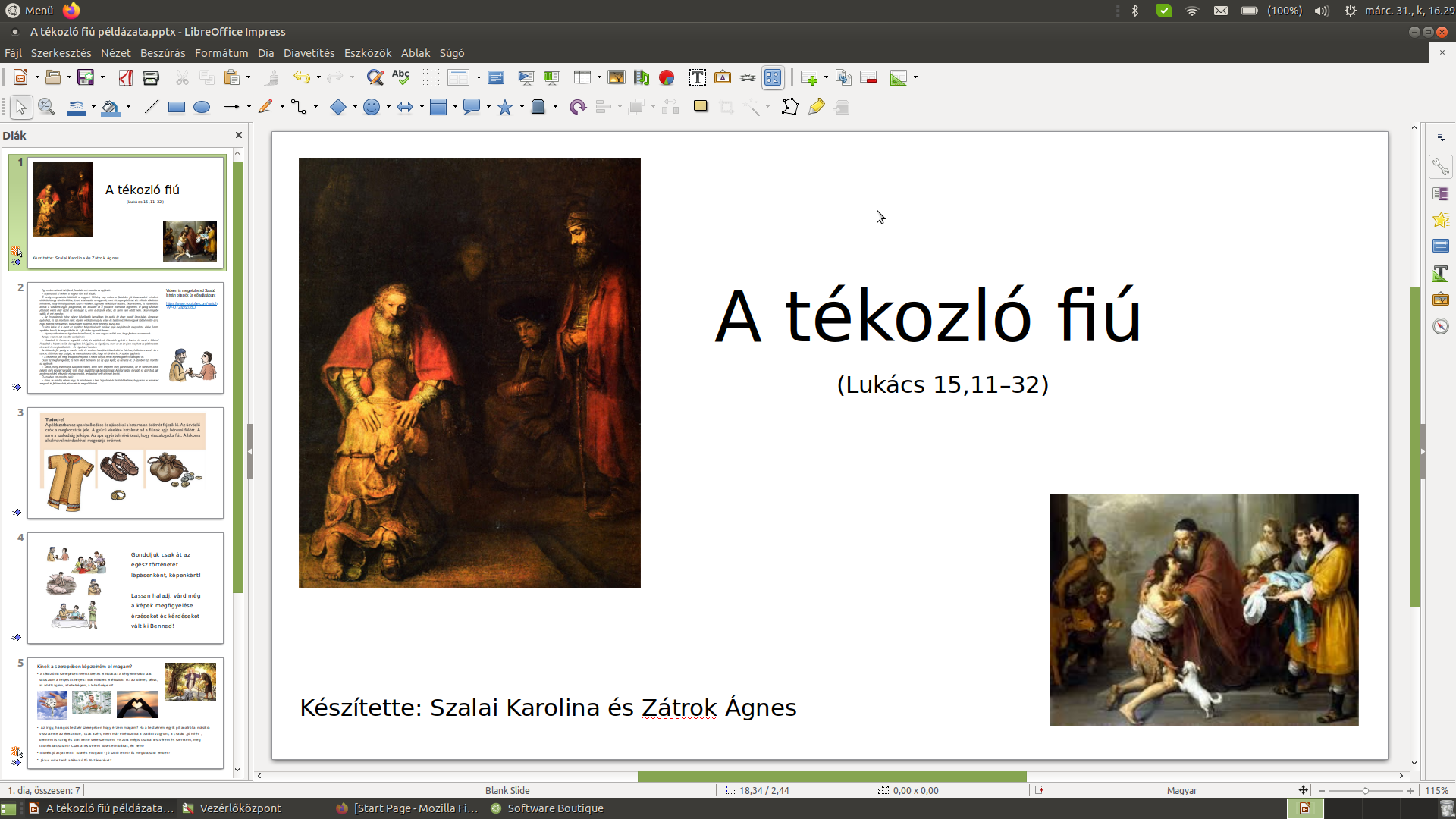Open Navigator sidebar deck
The image size is (1456, 819).
[x=1441, y=326]
